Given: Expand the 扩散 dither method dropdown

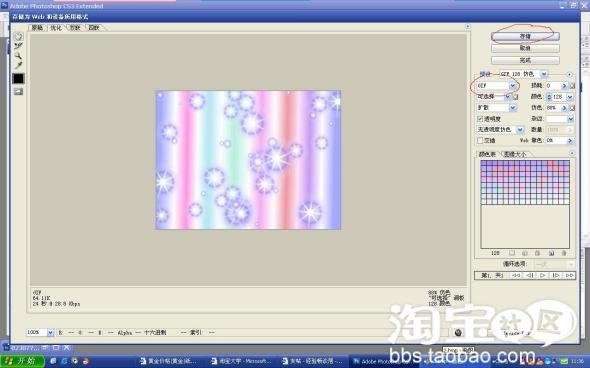Looking at the screenshot, I should (x=496, y=108).
